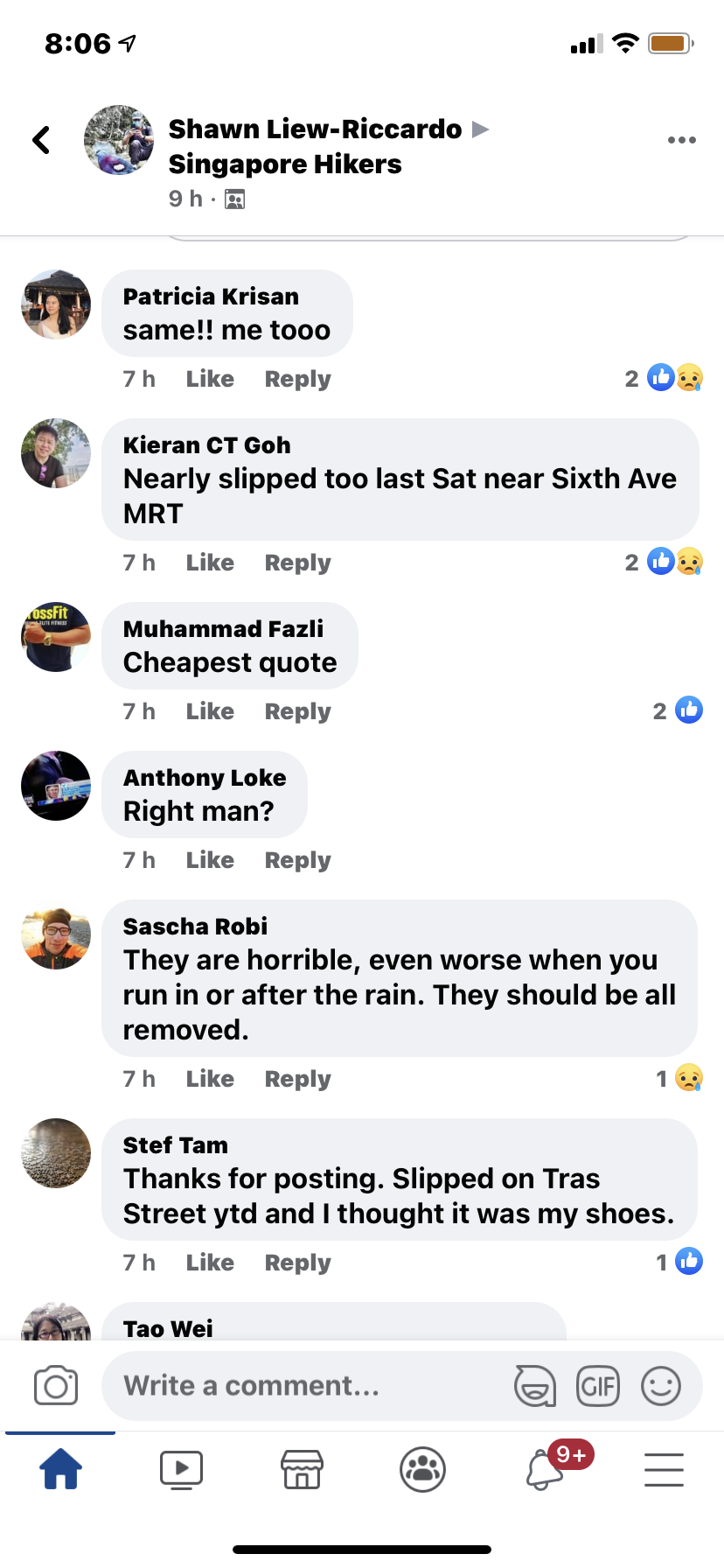Viewport: 724px width, 1568px height.
Task: Reply to Stef Tam's comment
Action: click(x=298, y=1263)
